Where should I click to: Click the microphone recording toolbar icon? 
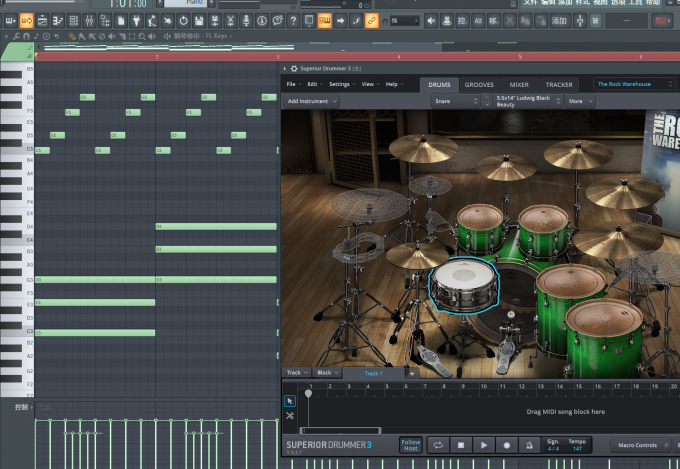(246, 20)
